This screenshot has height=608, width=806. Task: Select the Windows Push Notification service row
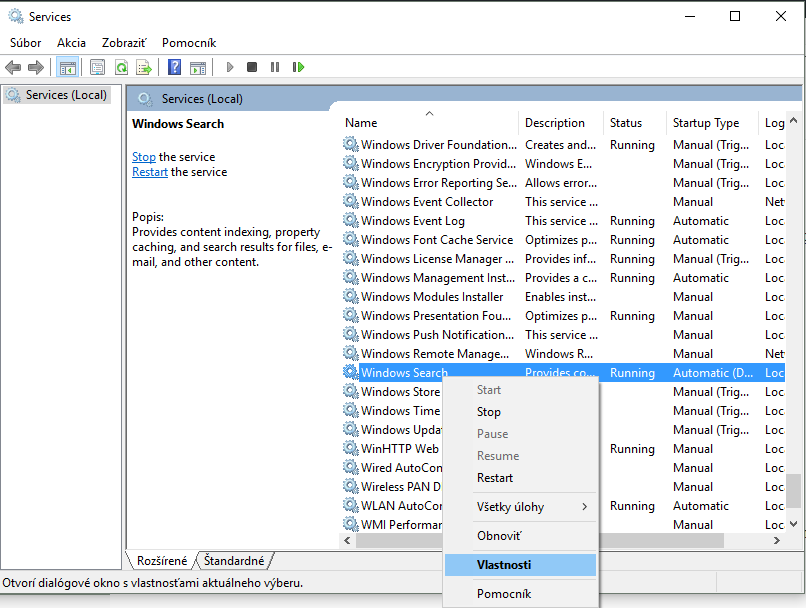(563, 335)
